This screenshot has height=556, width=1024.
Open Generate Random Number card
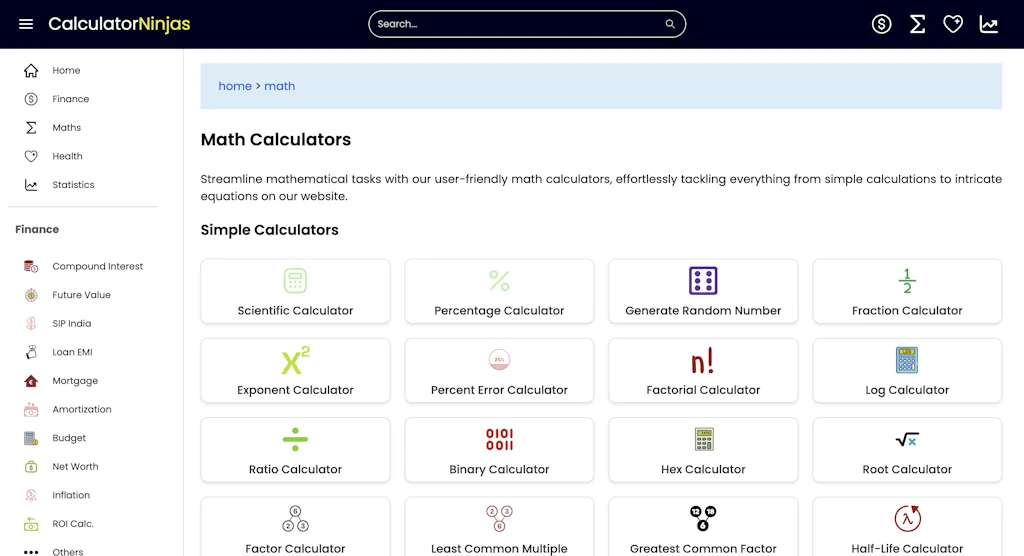click(x=703, y=291)
